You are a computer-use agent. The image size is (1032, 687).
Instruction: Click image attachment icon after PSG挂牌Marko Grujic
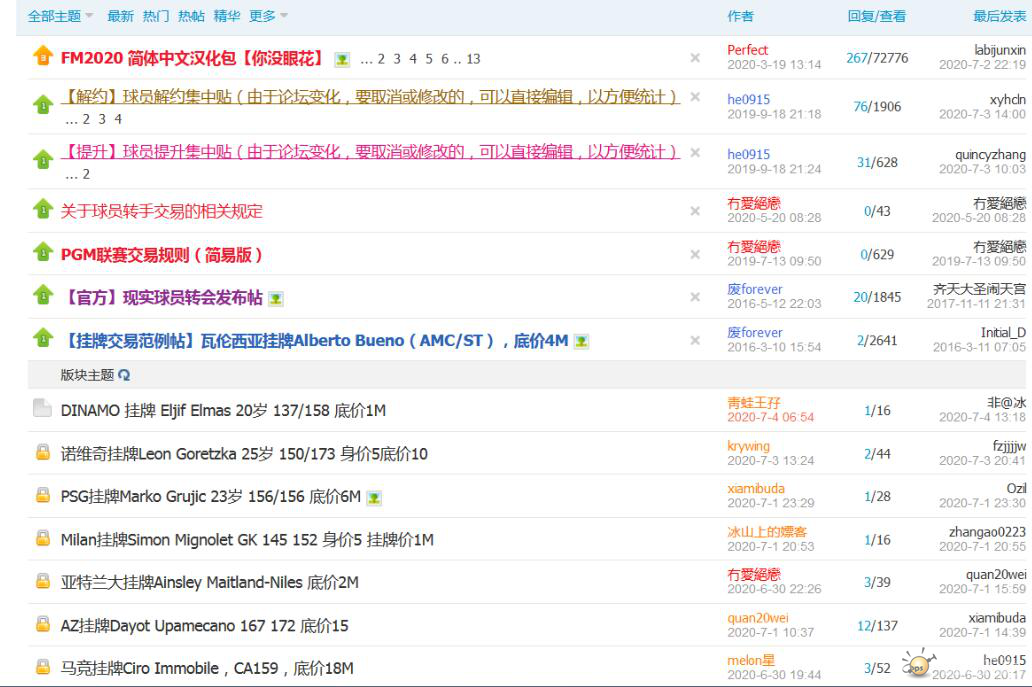(x=374, y=497)
